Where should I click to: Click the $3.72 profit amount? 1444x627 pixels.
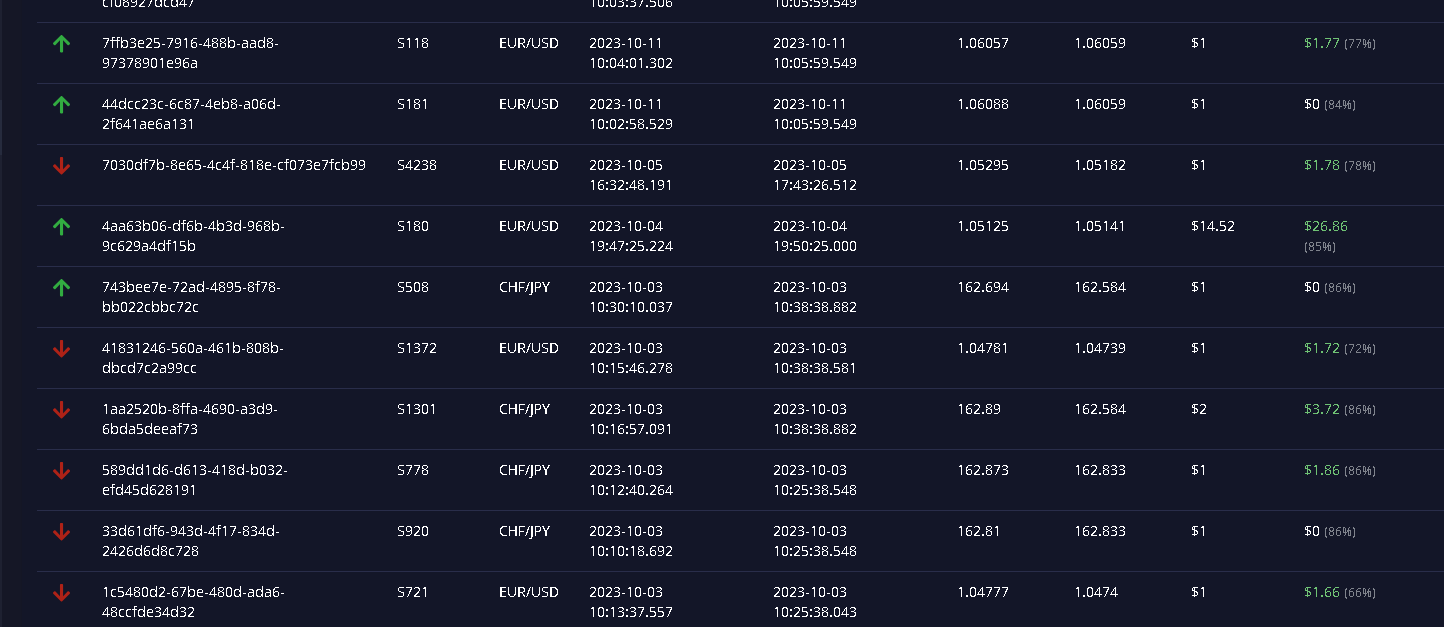pos(1321,409)
